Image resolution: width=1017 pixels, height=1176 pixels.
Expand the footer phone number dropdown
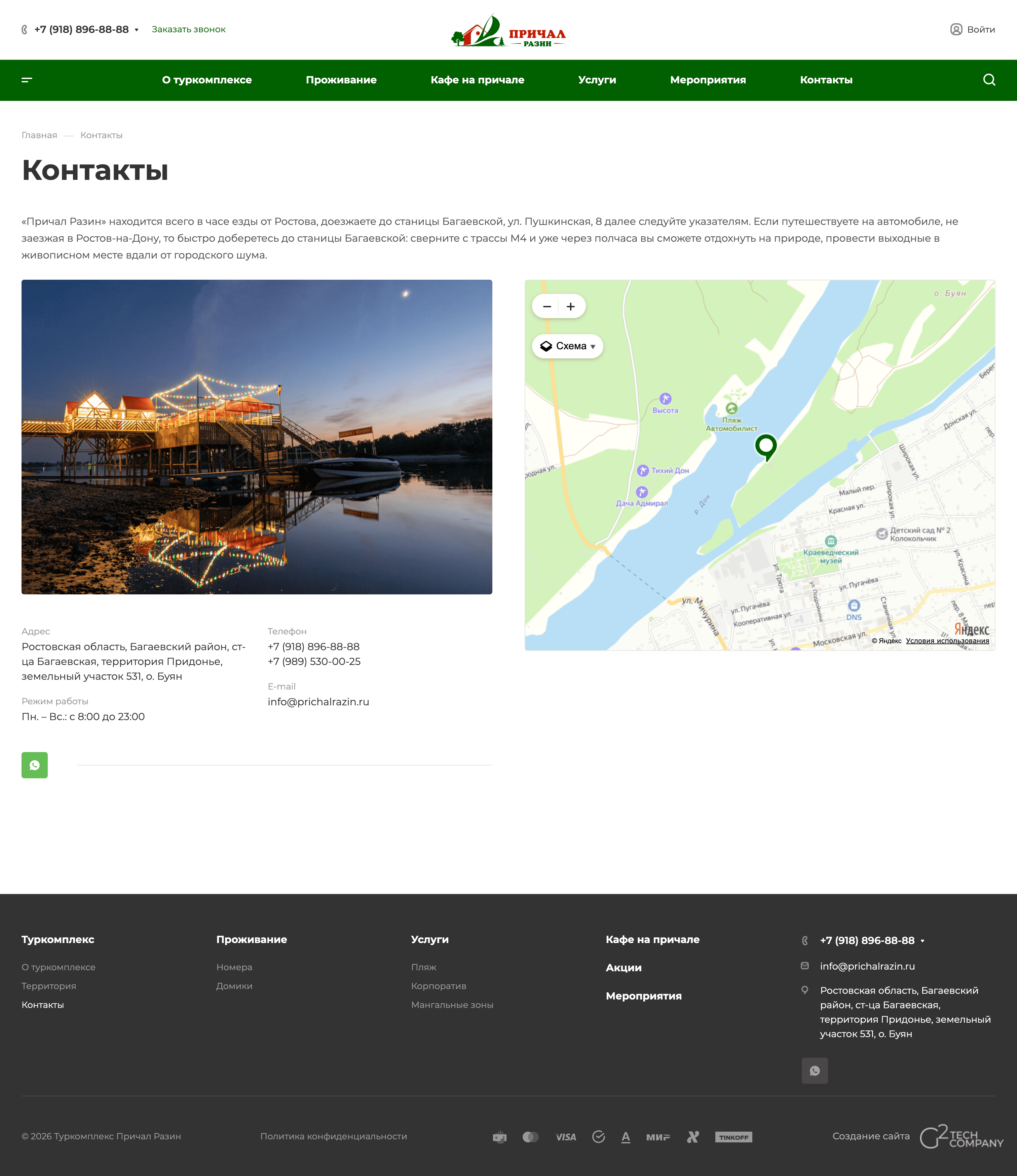coord(922,941)
